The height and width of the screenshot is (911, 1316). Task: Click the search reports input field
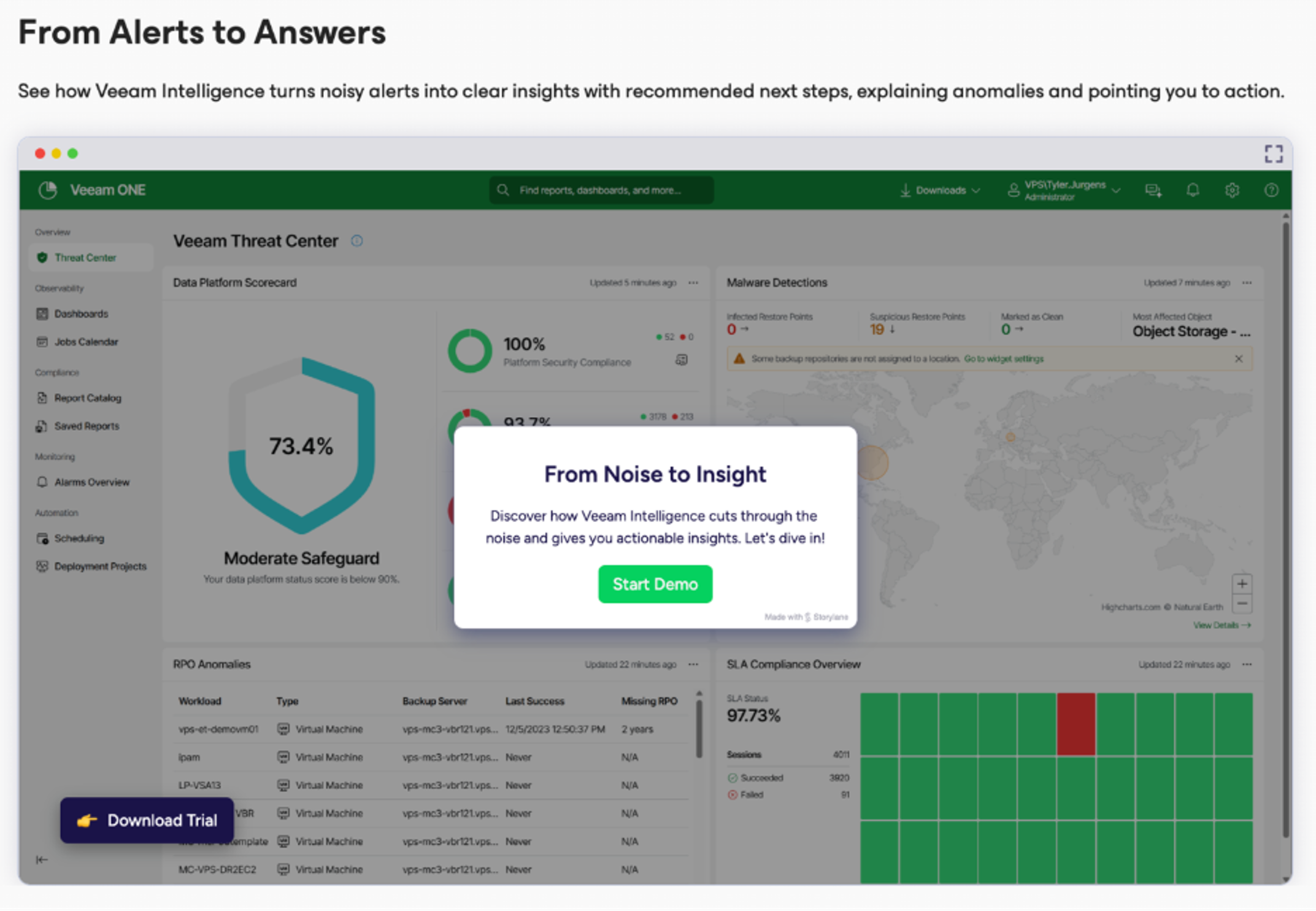pyautogui.click(x=600, y=190)
